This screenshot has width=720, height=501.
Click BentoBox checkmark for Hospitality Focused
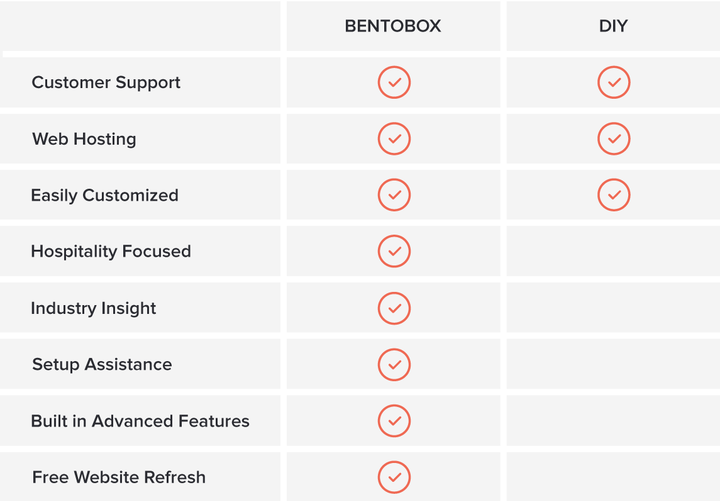click(394, 251)
